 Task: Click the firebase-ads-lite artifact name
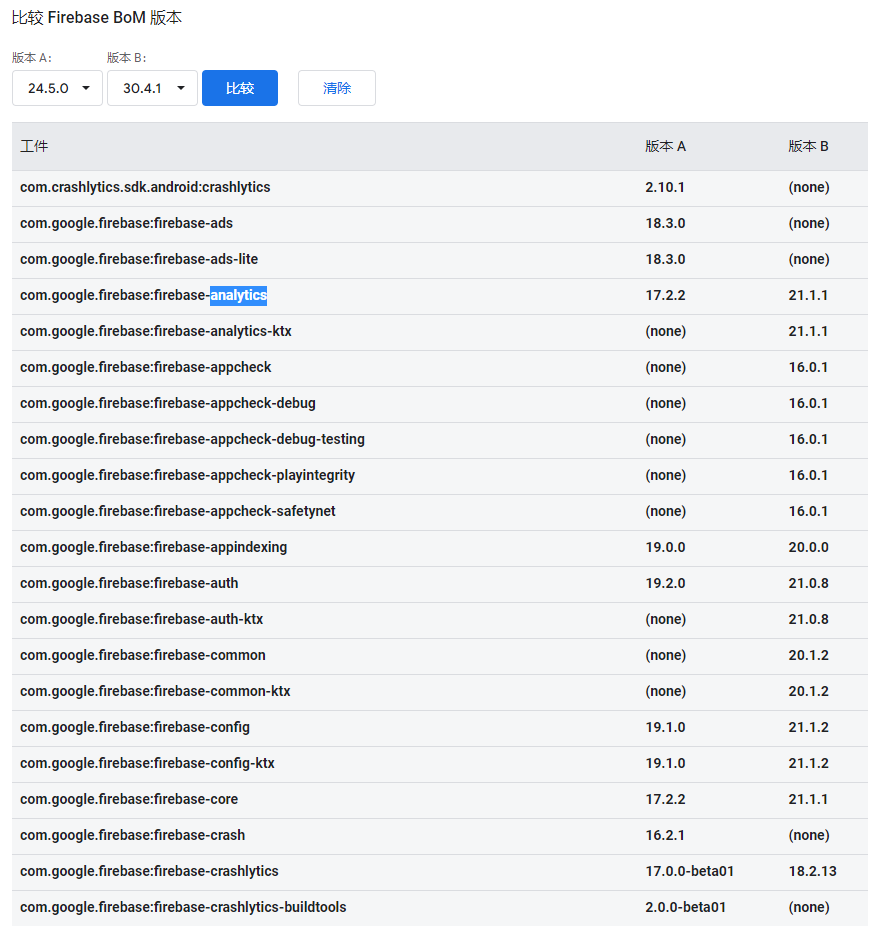click(139, 259)
